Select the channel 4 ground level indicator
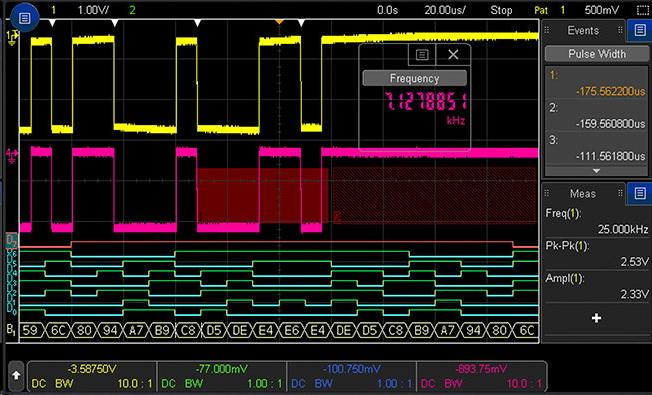Image resolution: width=652 pixels, height=395 pixels. point(11,156)
